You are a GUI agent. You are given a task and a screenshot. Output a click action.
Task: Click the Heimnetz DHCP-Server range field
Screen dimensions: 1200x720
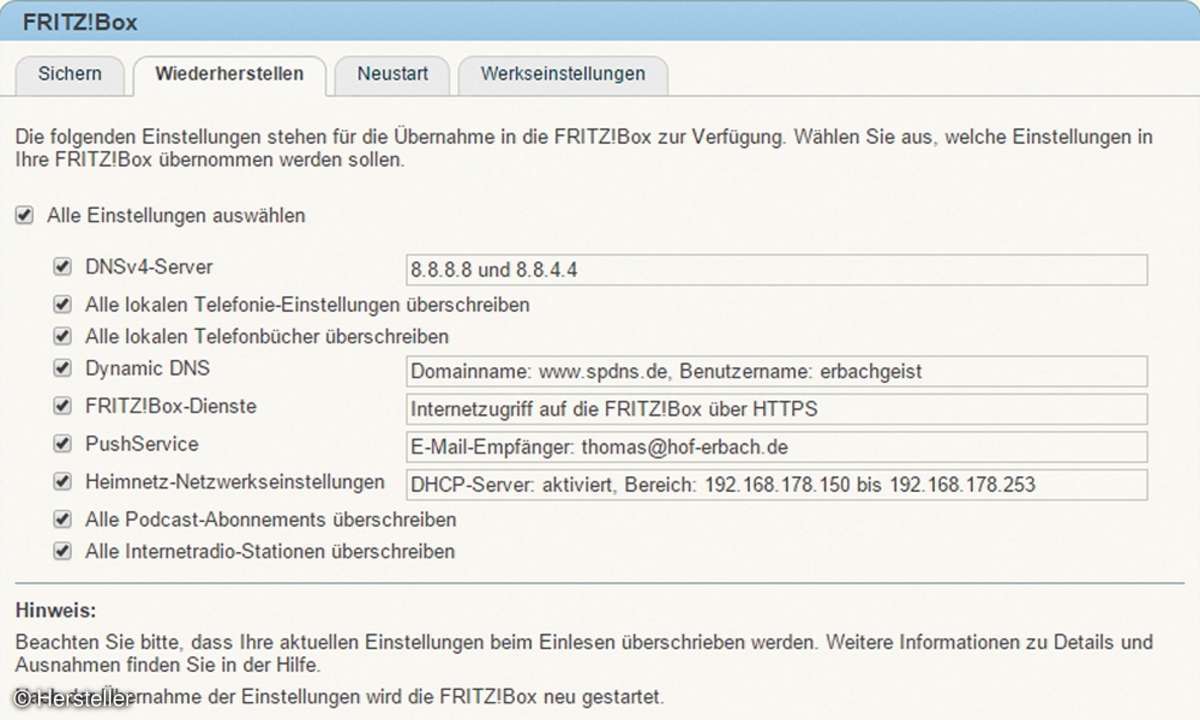tap(776, 485)
